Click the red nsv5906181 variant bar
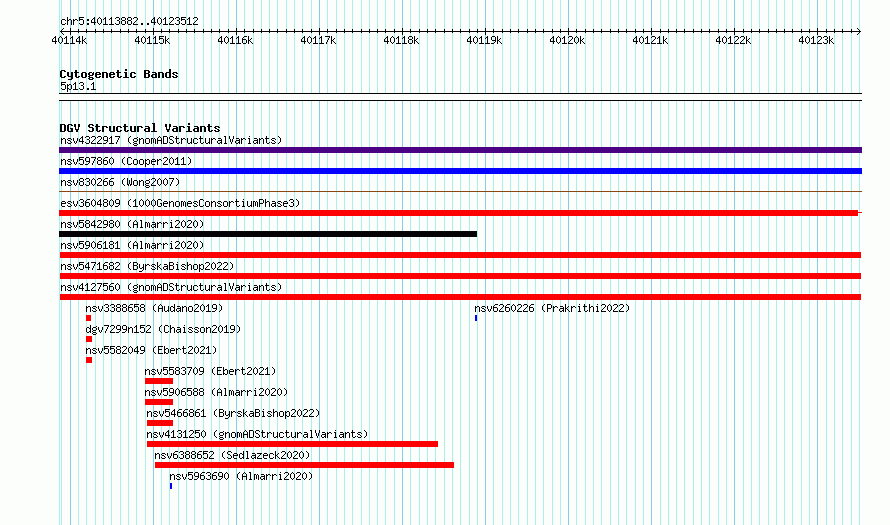 click(x=460, y=255)
